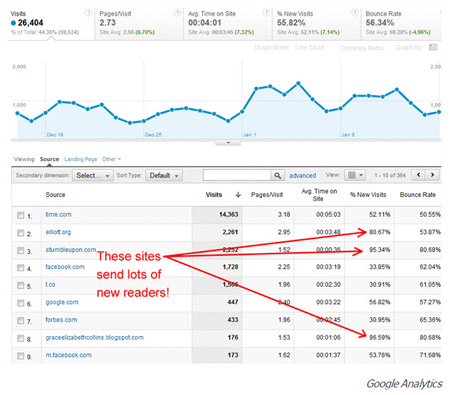The image size is (450, 395).
Task: Open the advanced filter link
Action: [302, 176]
